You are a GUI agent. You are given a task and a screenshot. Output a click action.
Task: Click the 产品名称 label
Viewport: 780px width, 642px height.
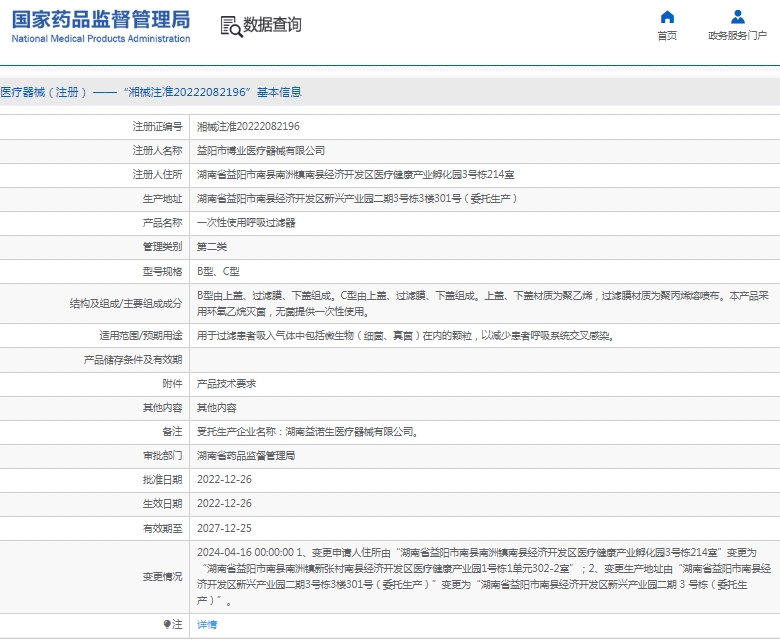tap(163, 223)
